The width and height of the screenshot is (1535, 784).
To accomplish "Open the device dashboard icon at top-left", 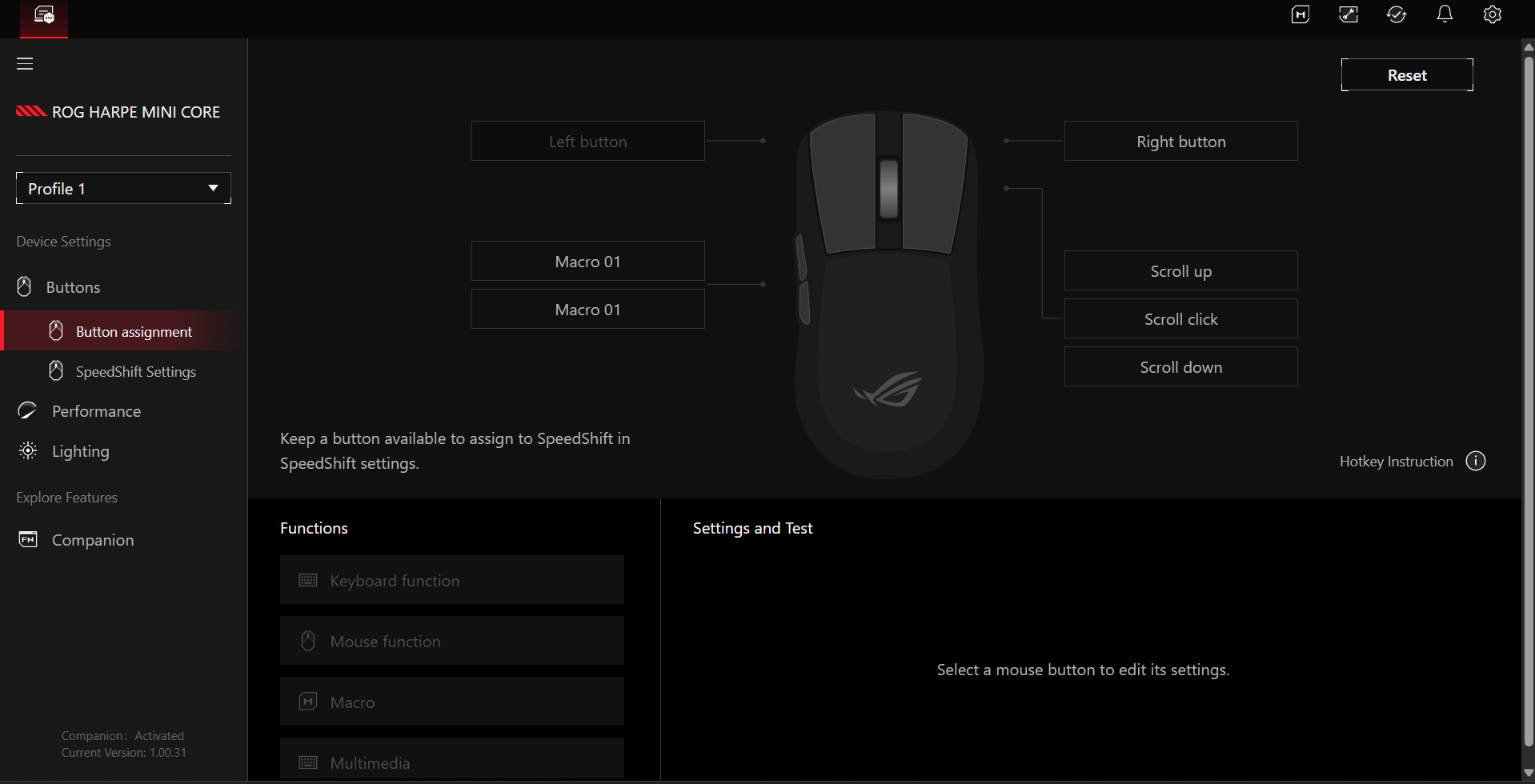I will pyautogui.click(x=44, y=15).
